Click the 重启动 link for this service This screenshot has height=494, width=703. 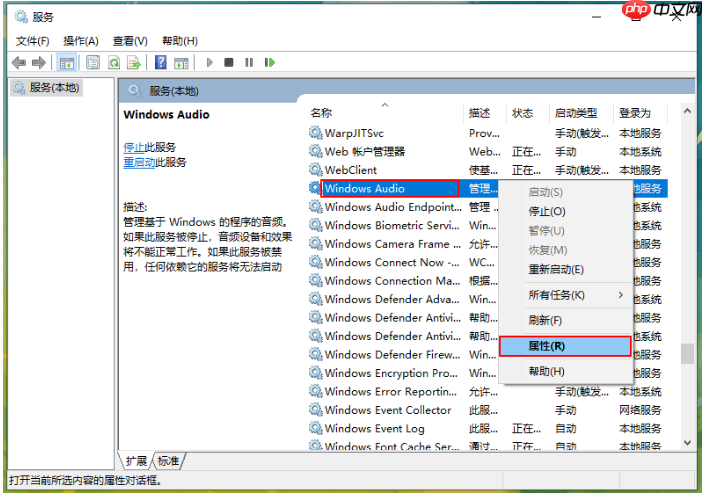click(139, 162)
